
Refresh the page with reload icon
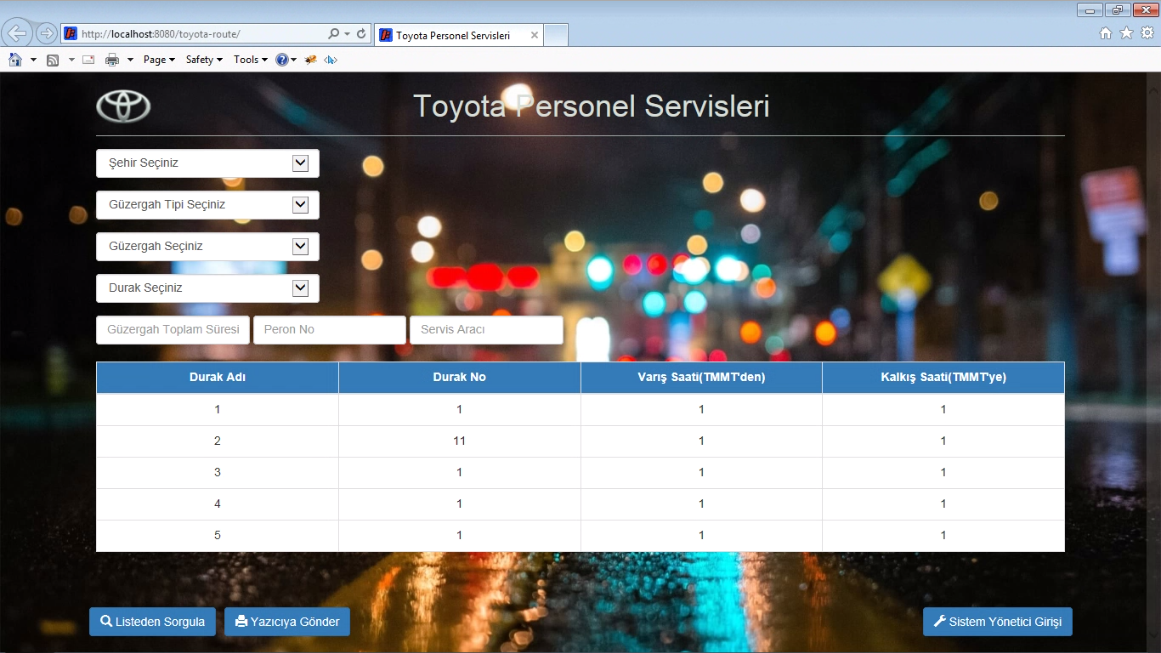[x=361, y=33]
